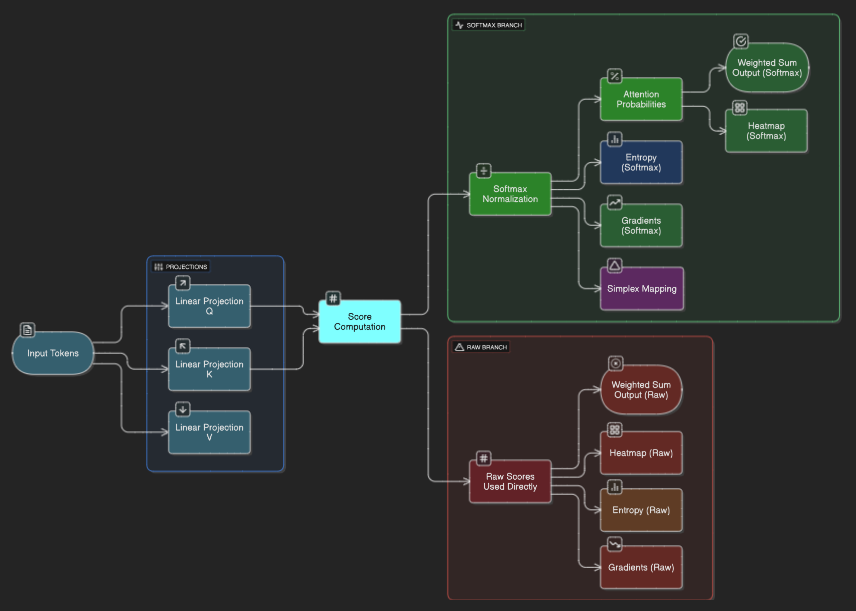Screen dimensions: 856x611
Task: Select the Raw Branch group label
Action: (482, 347)
